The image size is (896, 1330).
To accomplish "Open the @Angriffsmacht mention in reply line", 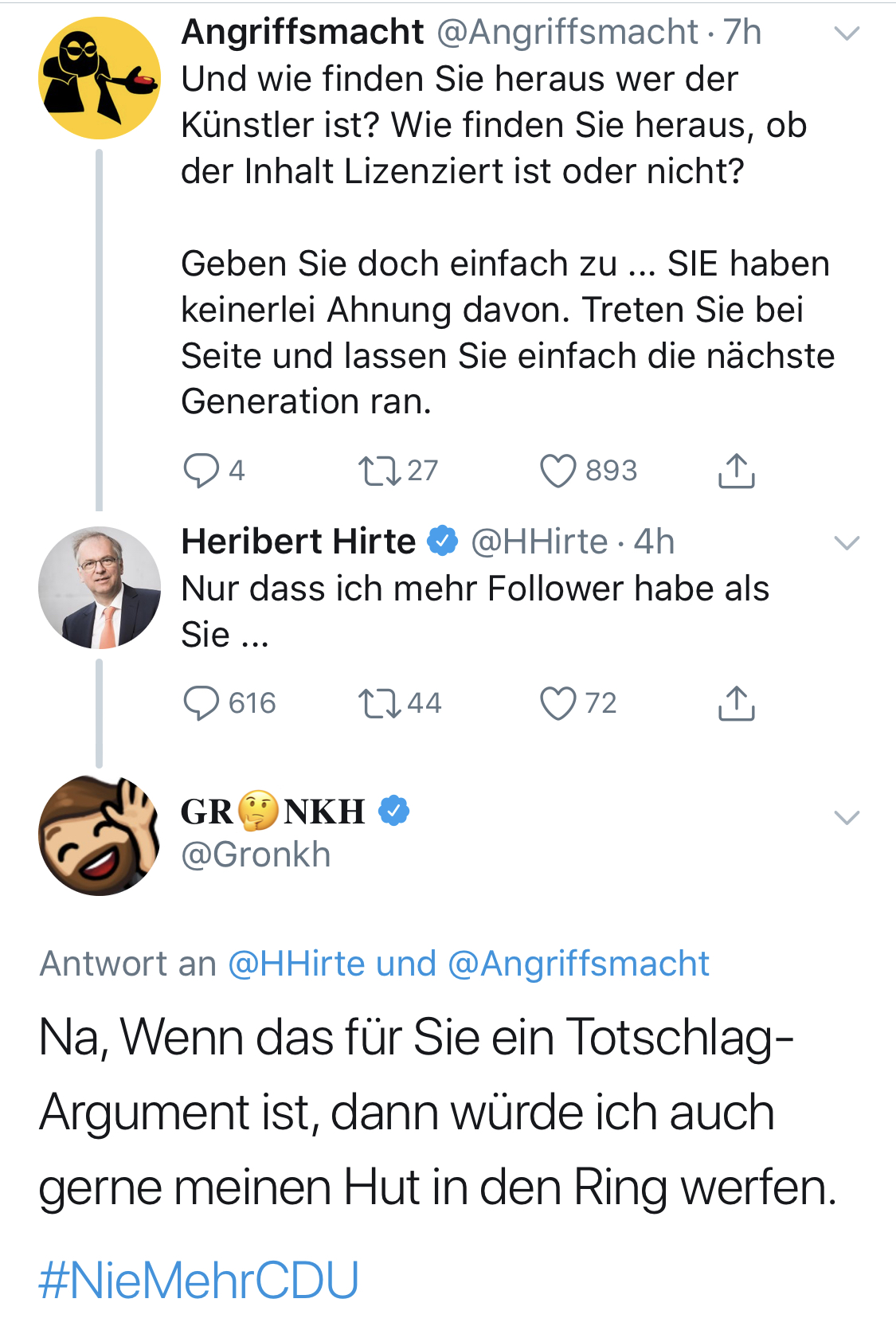I will [x=578, y=964].
